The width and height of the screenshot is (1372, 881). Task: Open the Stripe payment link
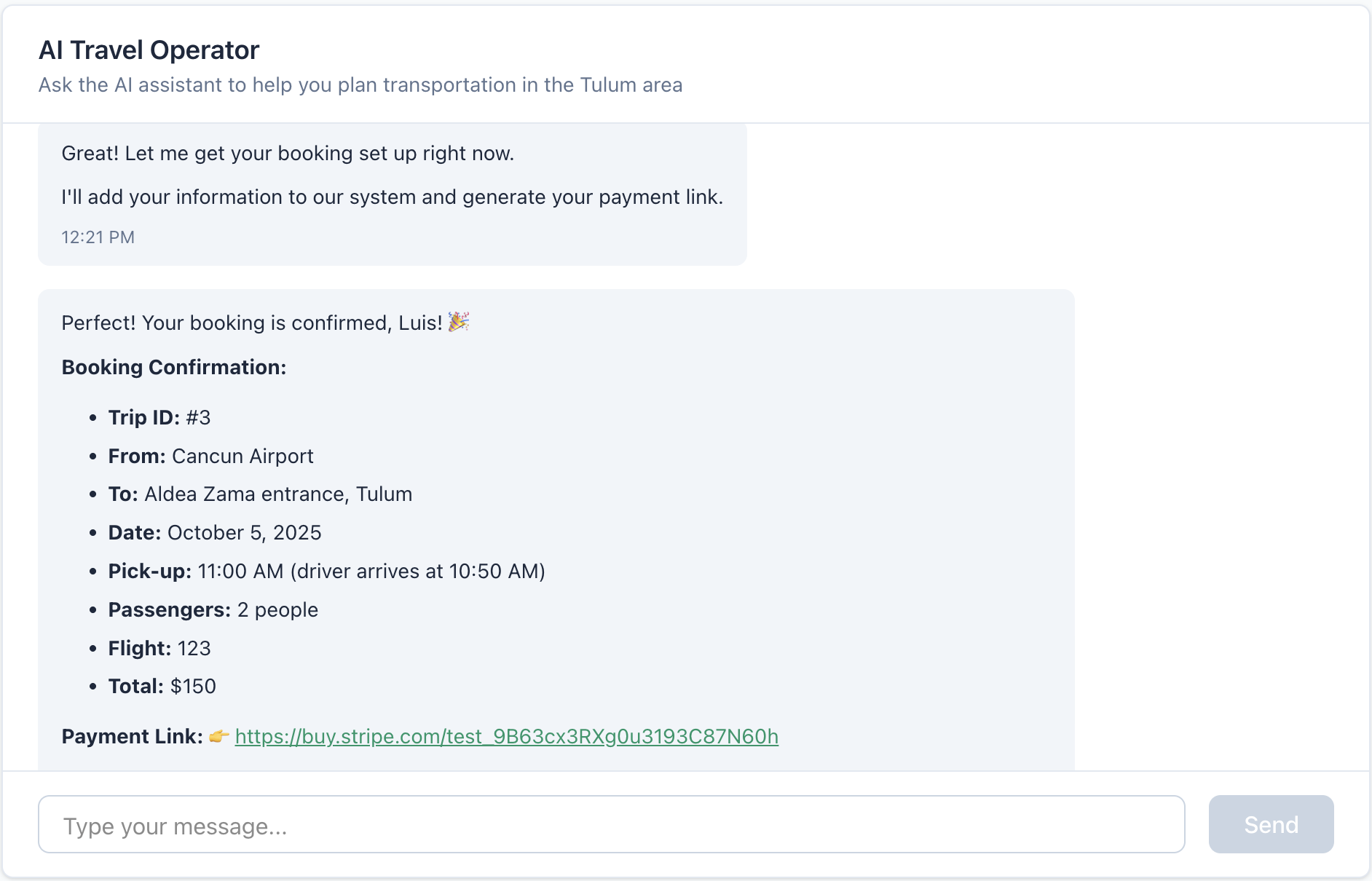coord(506,737)
